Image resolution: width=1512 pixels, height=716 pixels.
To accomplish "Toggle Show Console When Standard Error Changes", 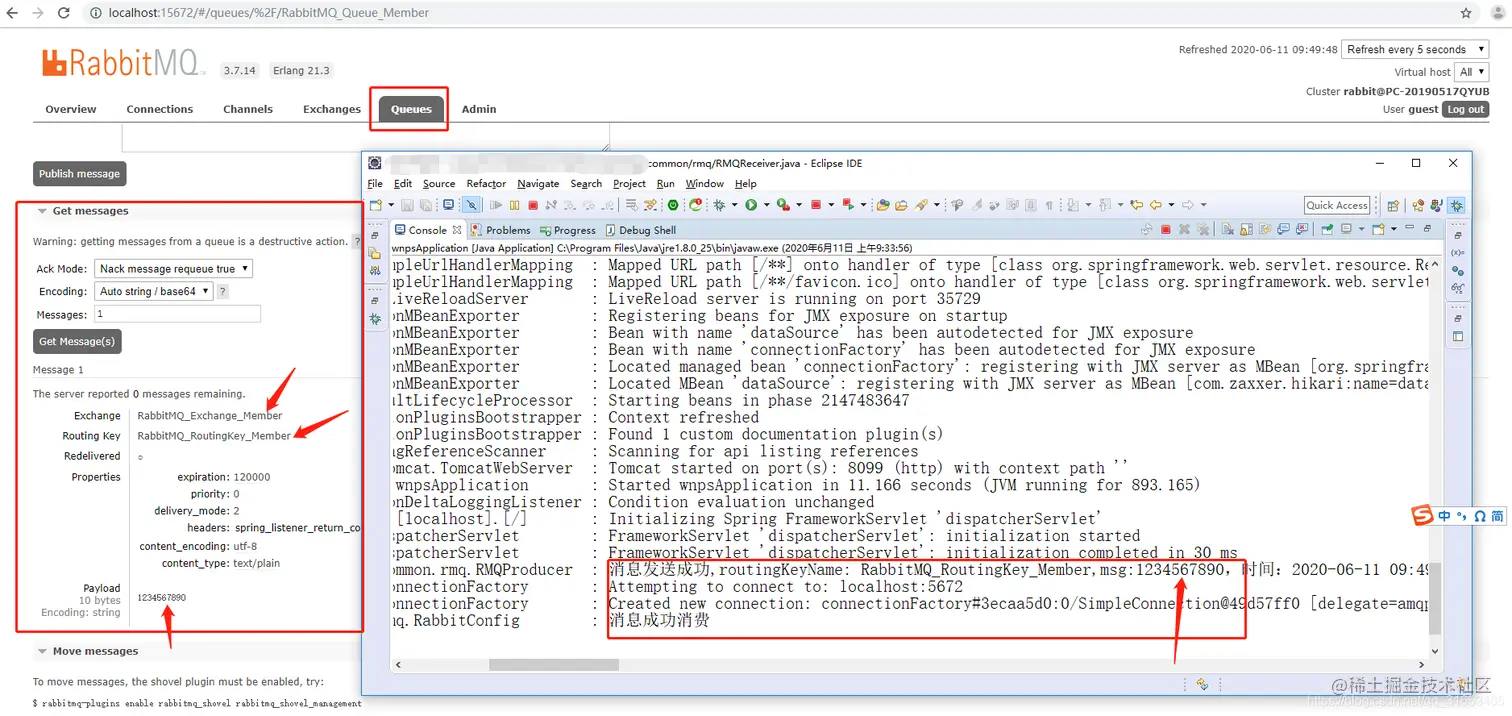I will tap(1302, 229).
